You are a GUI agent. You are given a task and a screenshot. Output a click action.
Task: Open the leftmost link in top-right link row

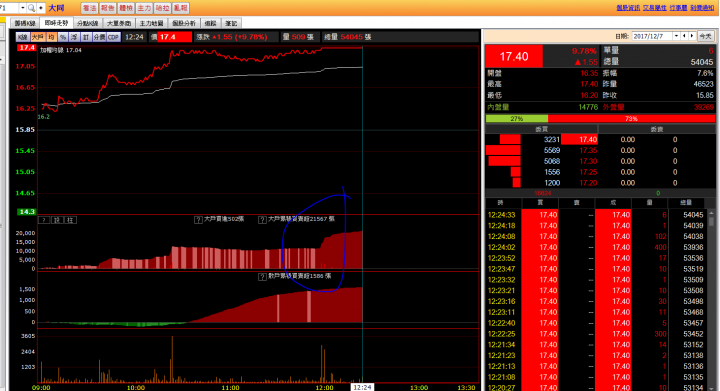coord(628,8)
